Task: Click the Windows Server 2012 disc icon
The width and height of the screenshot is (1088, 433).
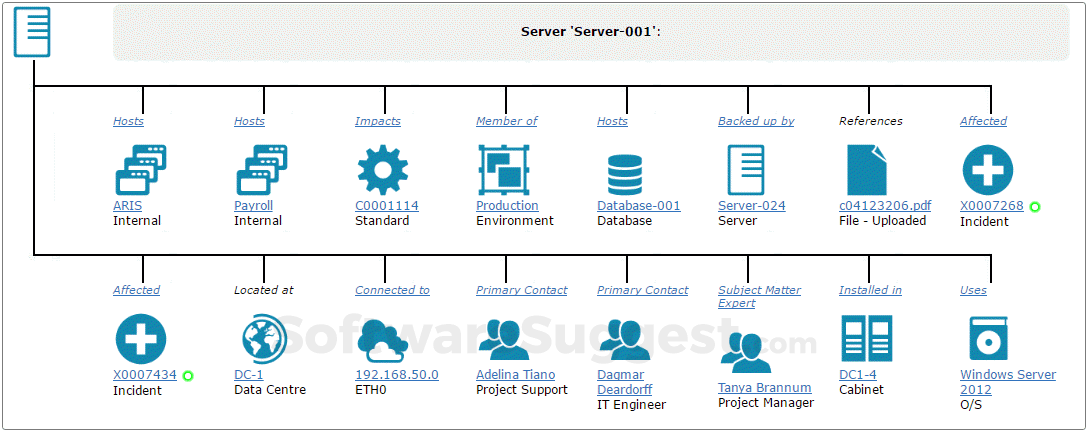Action: point(988,339)
